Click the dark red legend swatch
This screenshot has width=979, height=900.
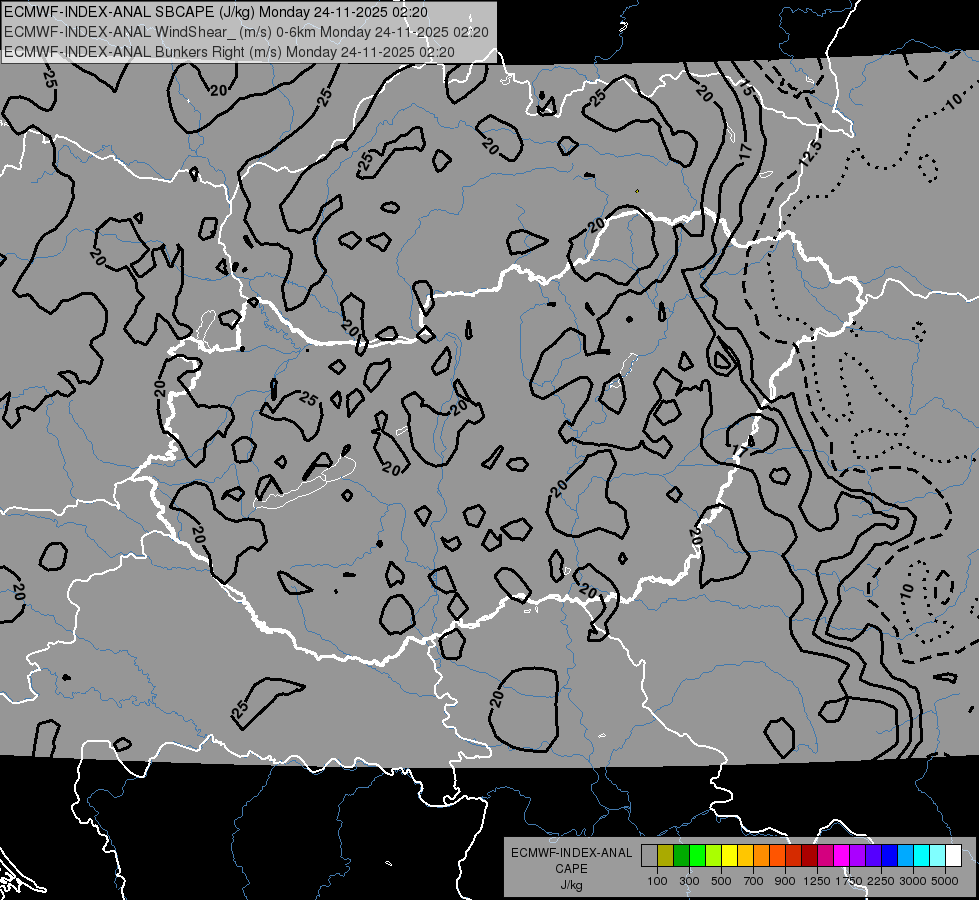tap(810, 855)
